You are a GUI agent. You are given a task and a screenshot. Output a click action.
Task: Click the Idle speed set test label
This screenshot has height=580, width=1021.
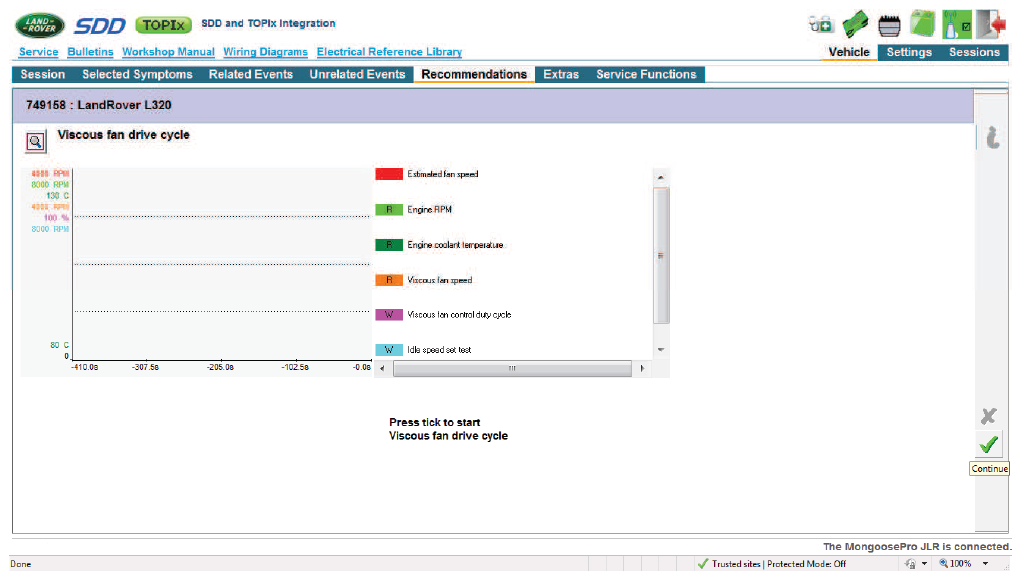pos(439,350)
